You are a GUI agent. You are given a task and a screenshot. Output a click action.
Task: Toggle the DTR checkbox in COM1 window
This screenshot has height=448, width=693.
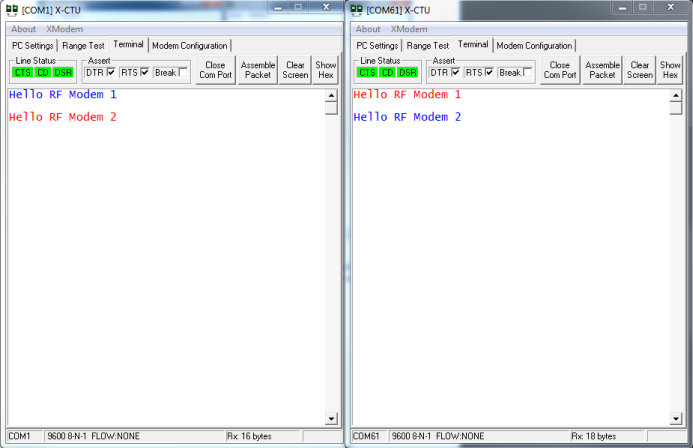point(111,72)
